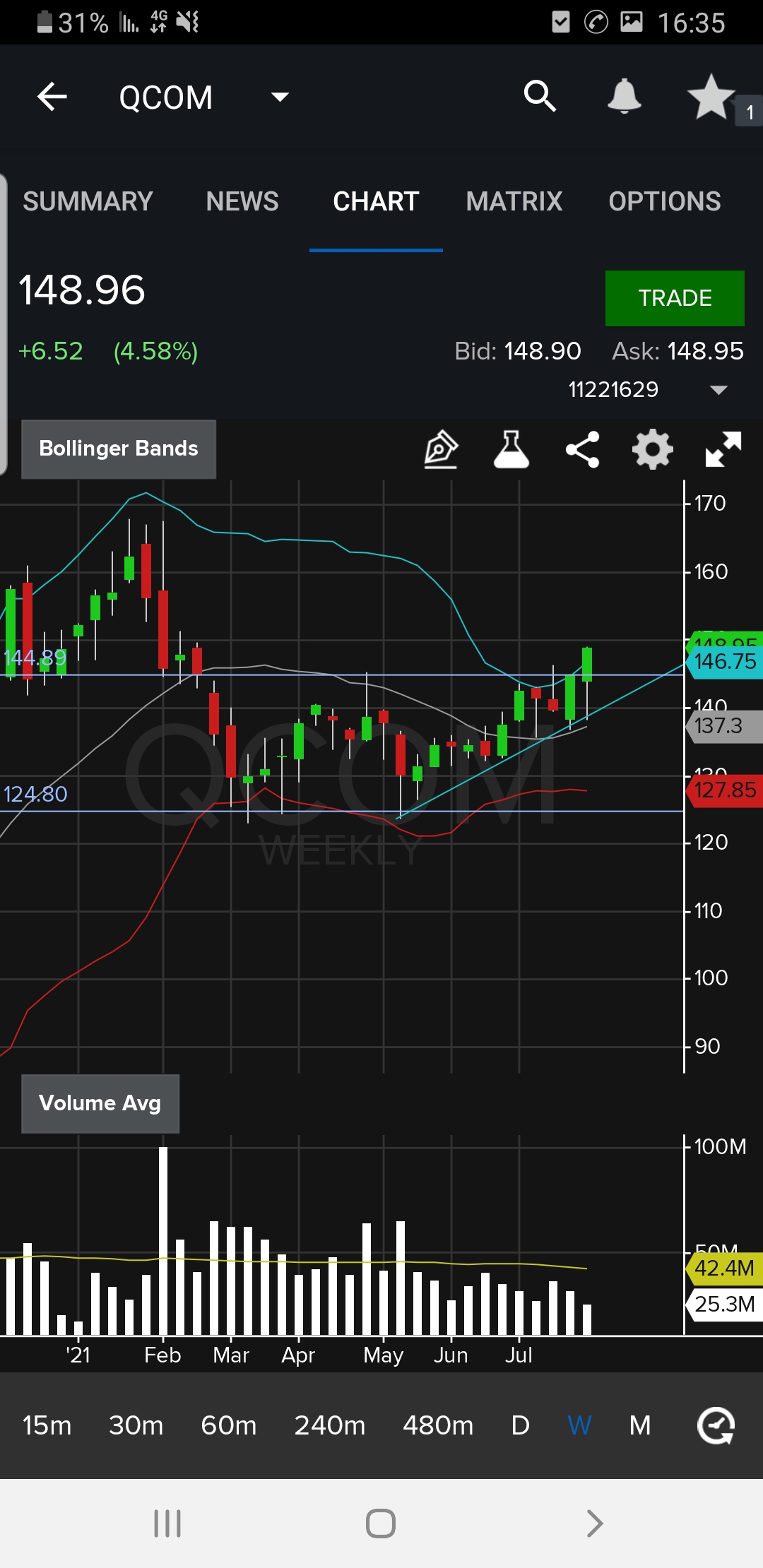Select the 15m timeframe
763x1568 pixels.
(x=47, y=1425)
